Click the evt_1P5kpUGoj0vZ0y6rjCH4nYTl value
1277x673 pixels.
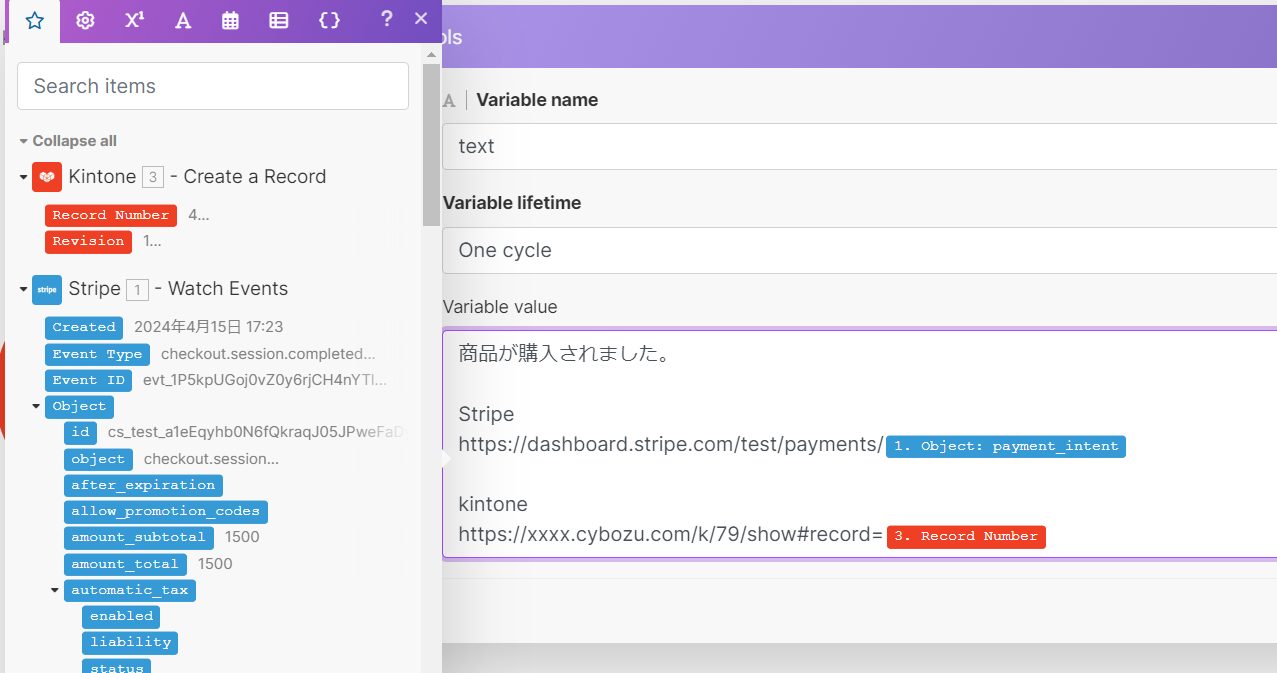[265, 380]
